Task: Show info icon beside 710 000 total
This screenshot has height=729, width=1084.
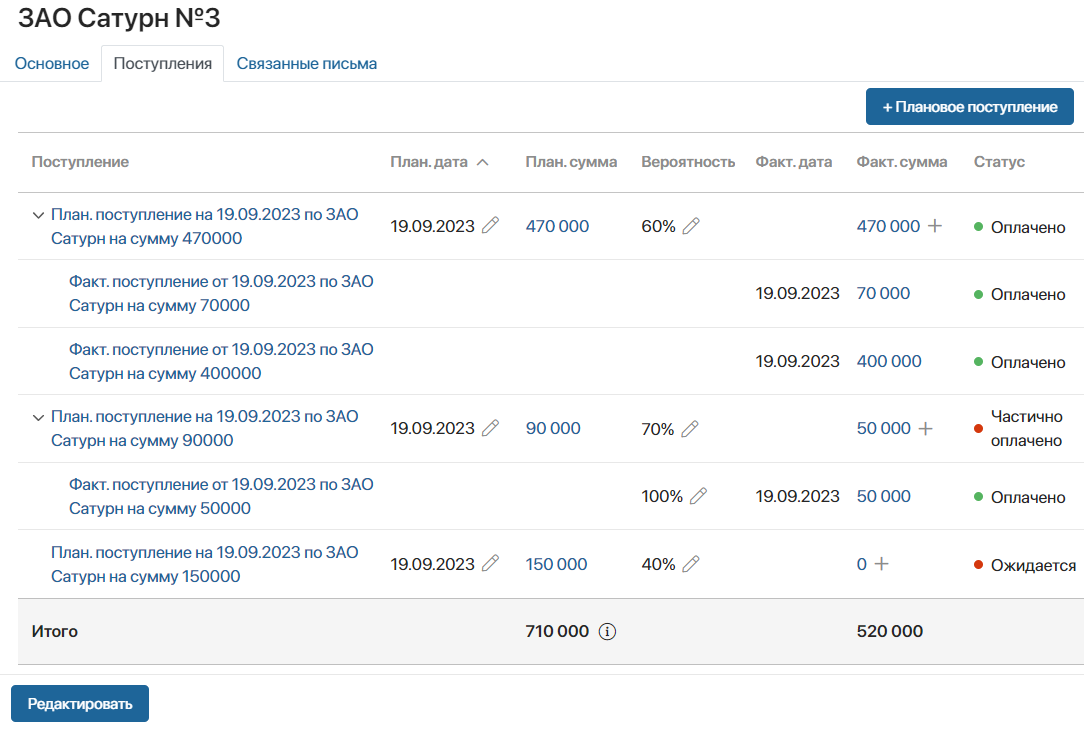Action: [607, 631]
